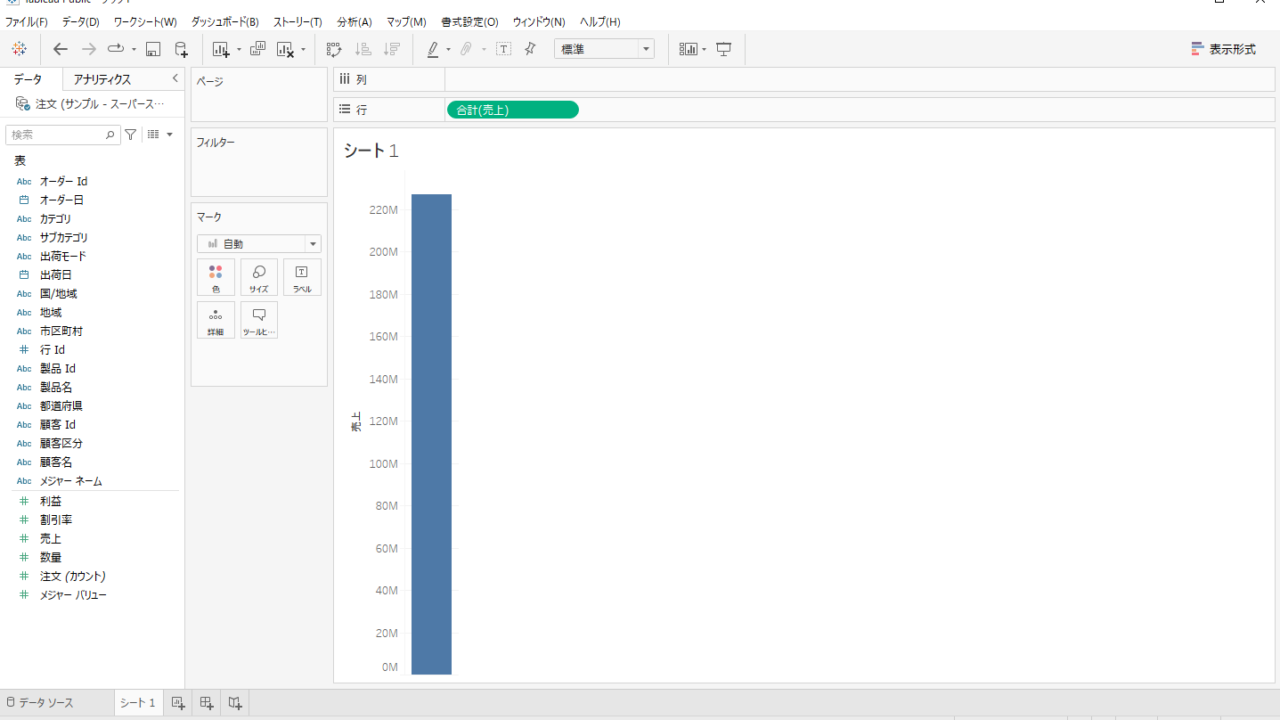Image resolution: width=1280 pixels, height=720 pixels.
Task: Click the new worksheet chart icon
Action: tap(221, 49)
